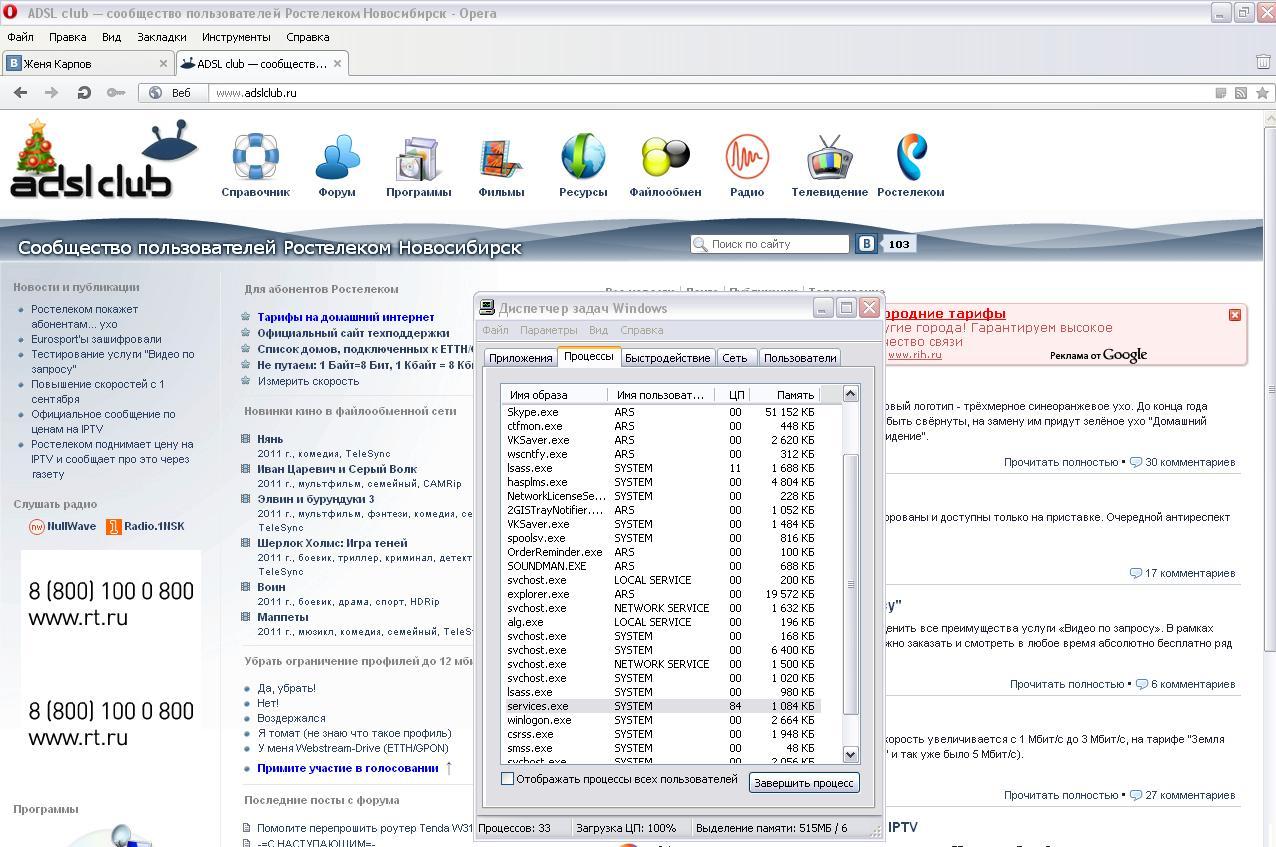Open the Фильмы film icon
1276x847 pixels.
pos(501,159)
